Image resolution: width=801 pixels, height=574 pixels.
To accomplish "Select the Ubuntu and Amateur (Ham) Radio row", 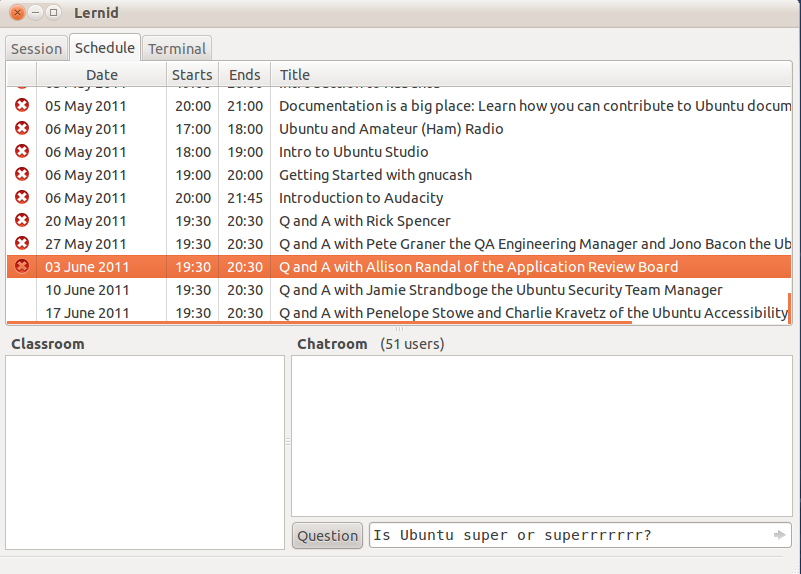I will [x=399, y=129].
